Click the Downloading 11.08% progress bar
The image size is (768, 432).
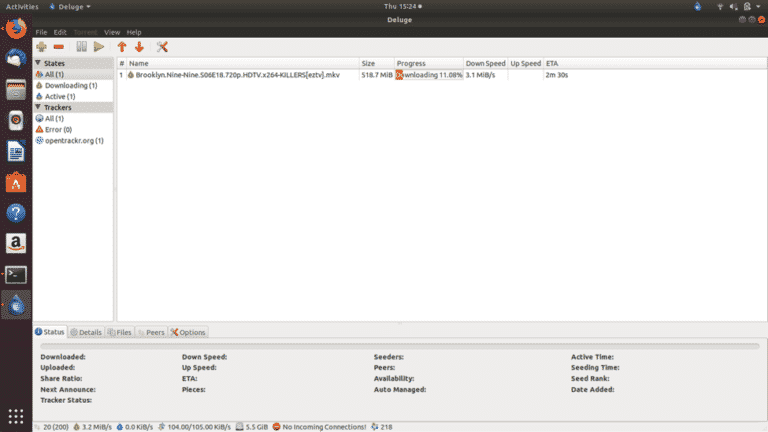[429, 75]
